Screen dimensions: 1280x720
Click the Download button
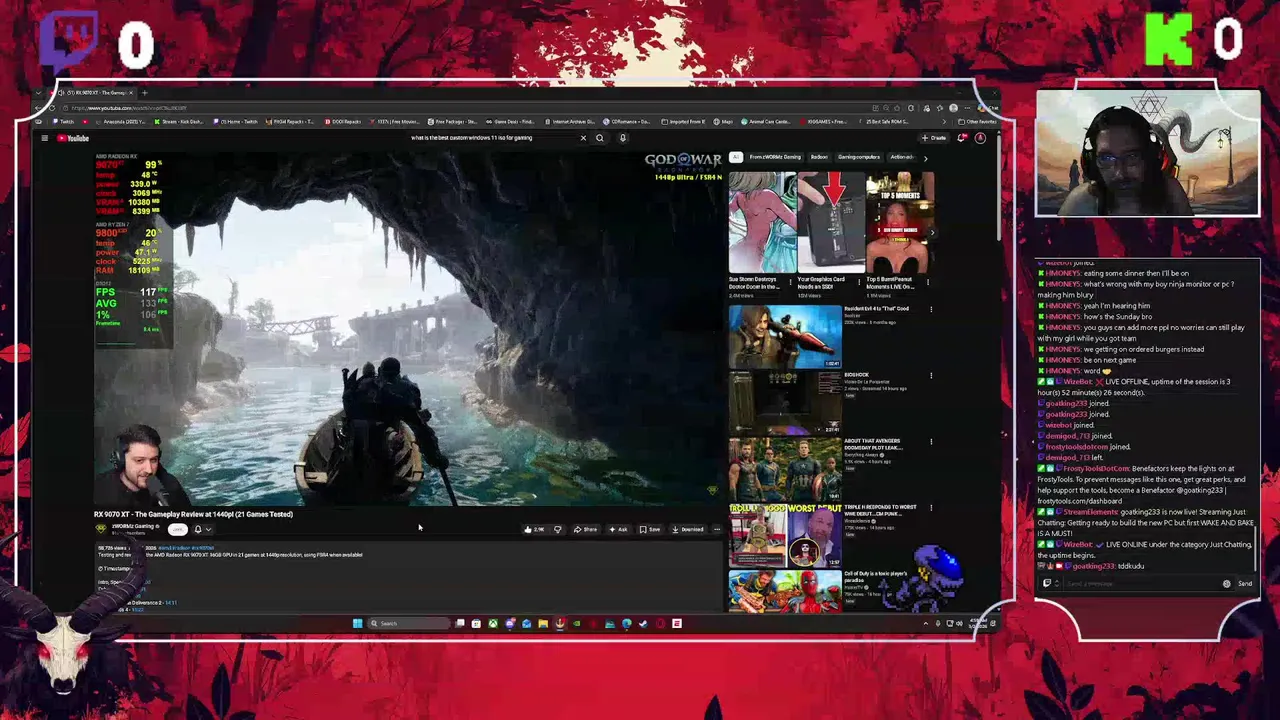tap(688, 529)
